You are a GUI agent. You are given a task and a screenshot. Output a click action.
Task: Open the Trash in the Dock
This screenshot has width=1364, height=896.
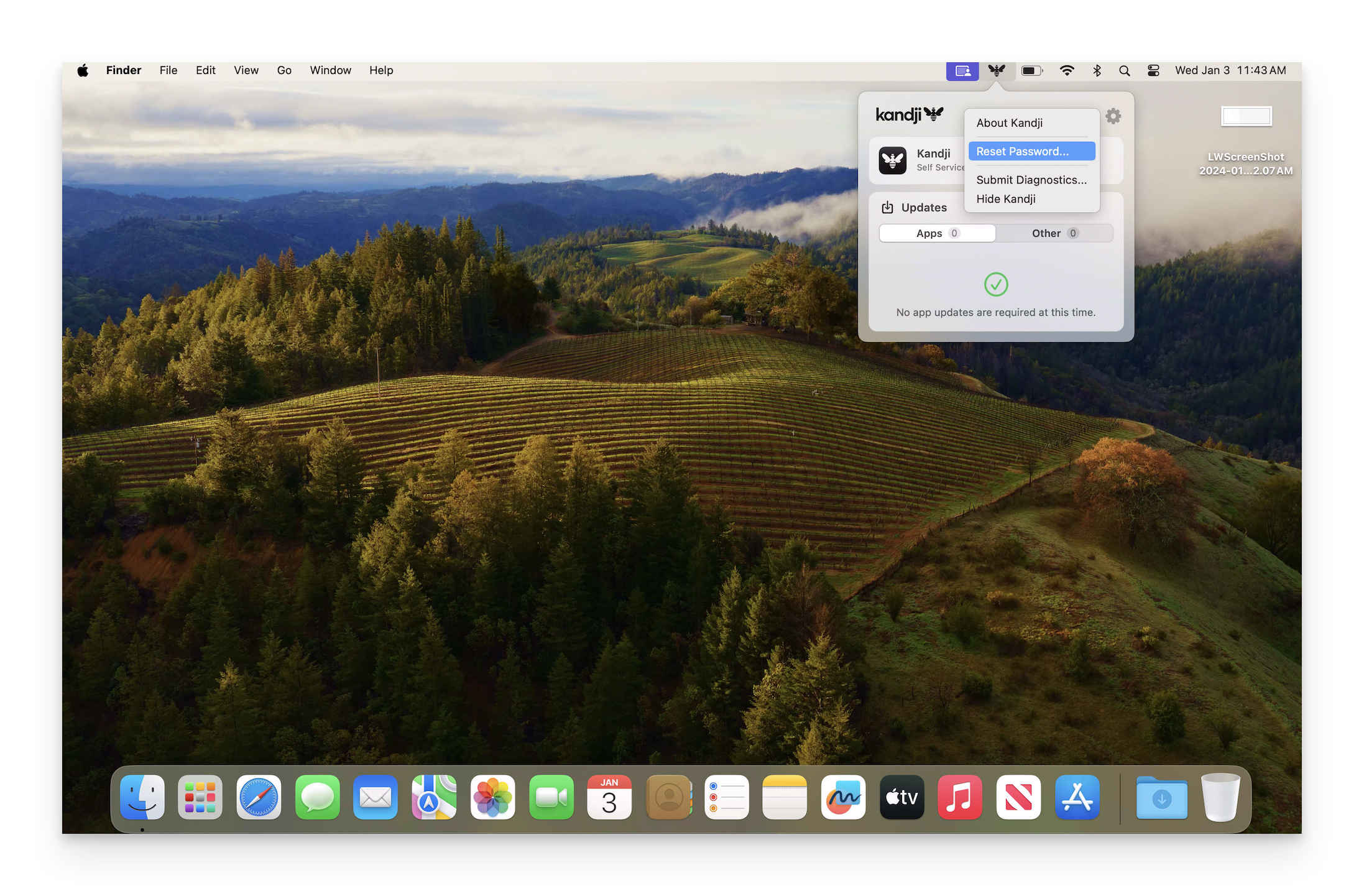(1220, 797)
